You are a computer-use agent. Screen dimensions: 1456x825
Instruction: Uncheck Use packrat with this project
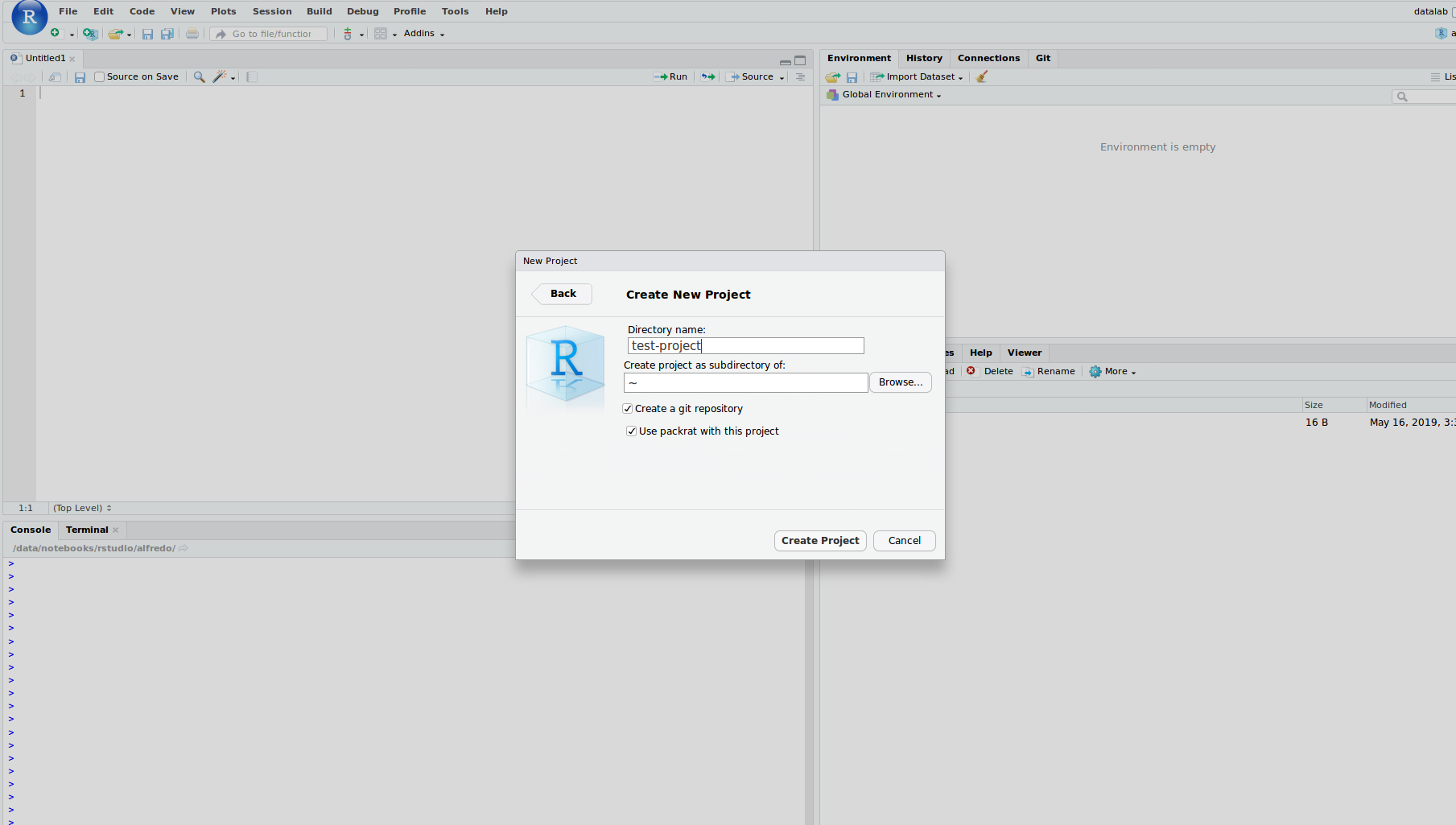[632, 431]
